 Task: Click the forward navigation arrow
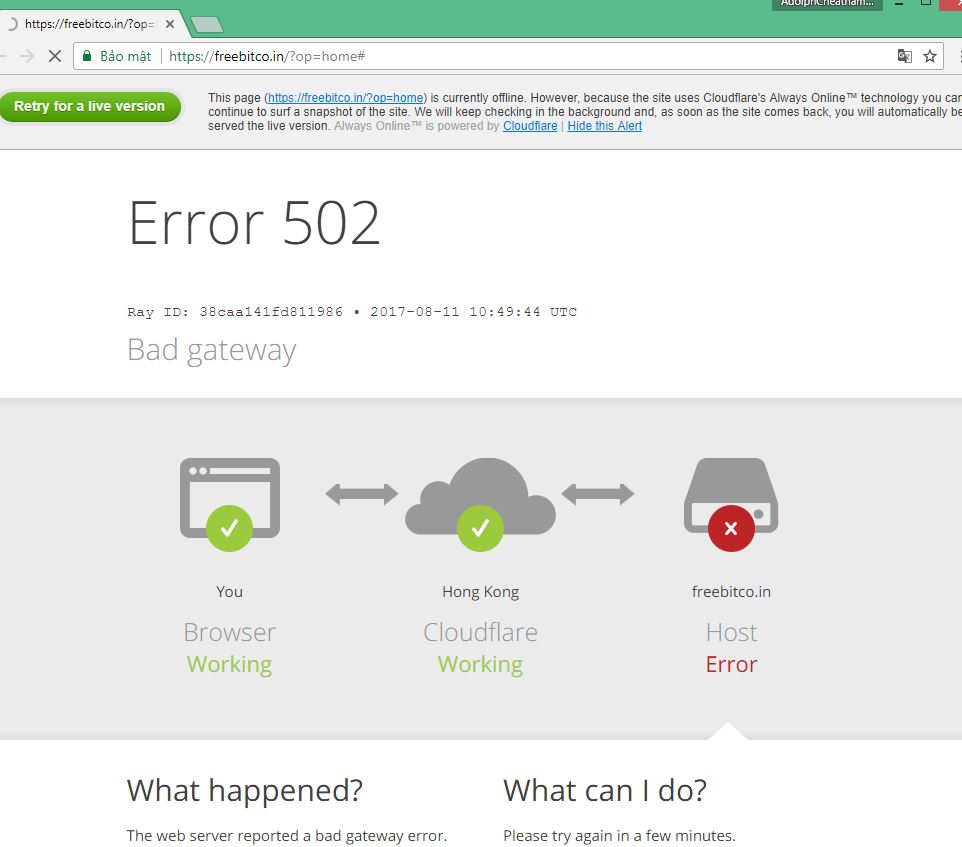coord(26,56)
